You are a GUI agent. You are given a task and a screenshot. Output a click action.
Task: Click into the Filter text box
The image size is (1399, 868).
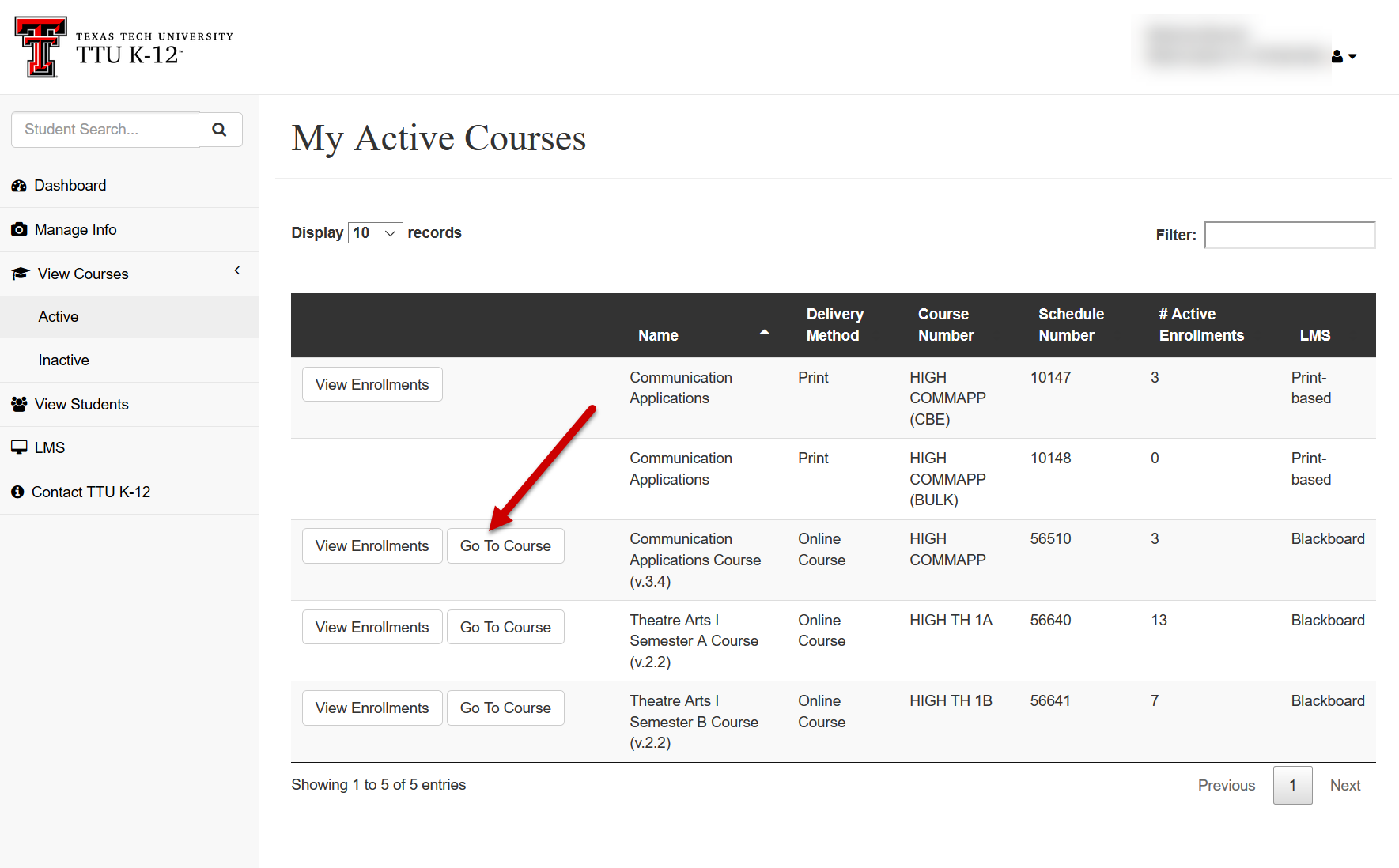pos(1290,235)
